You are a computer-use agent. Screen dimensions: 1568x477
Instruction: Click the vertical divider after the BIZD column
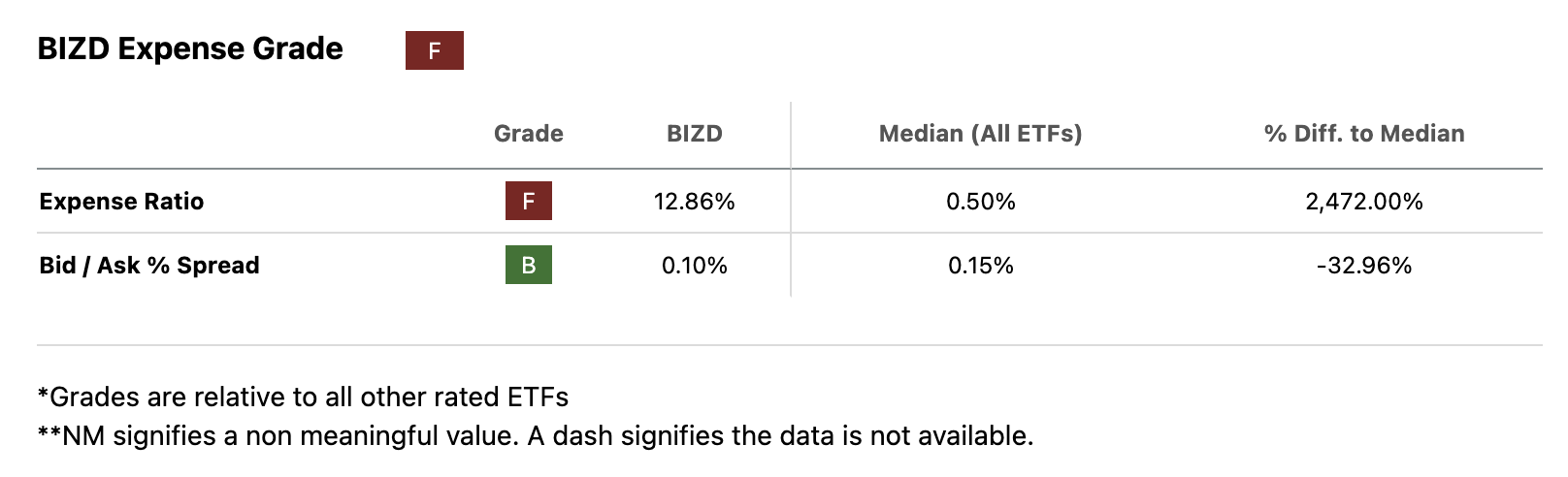[791, 233]
